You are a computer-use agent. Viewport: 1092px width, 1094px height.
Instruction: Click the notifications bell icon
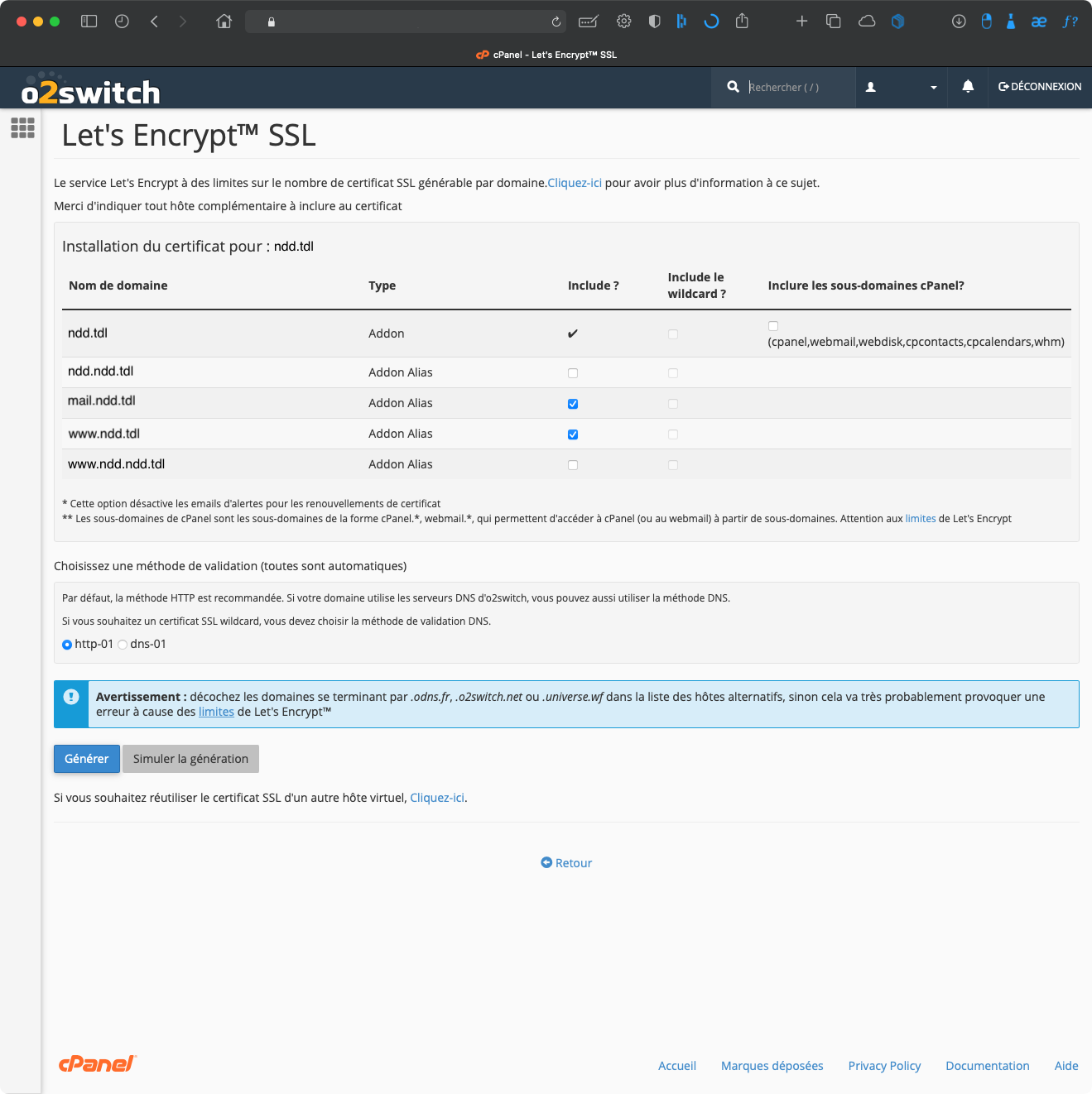point(968,86)
